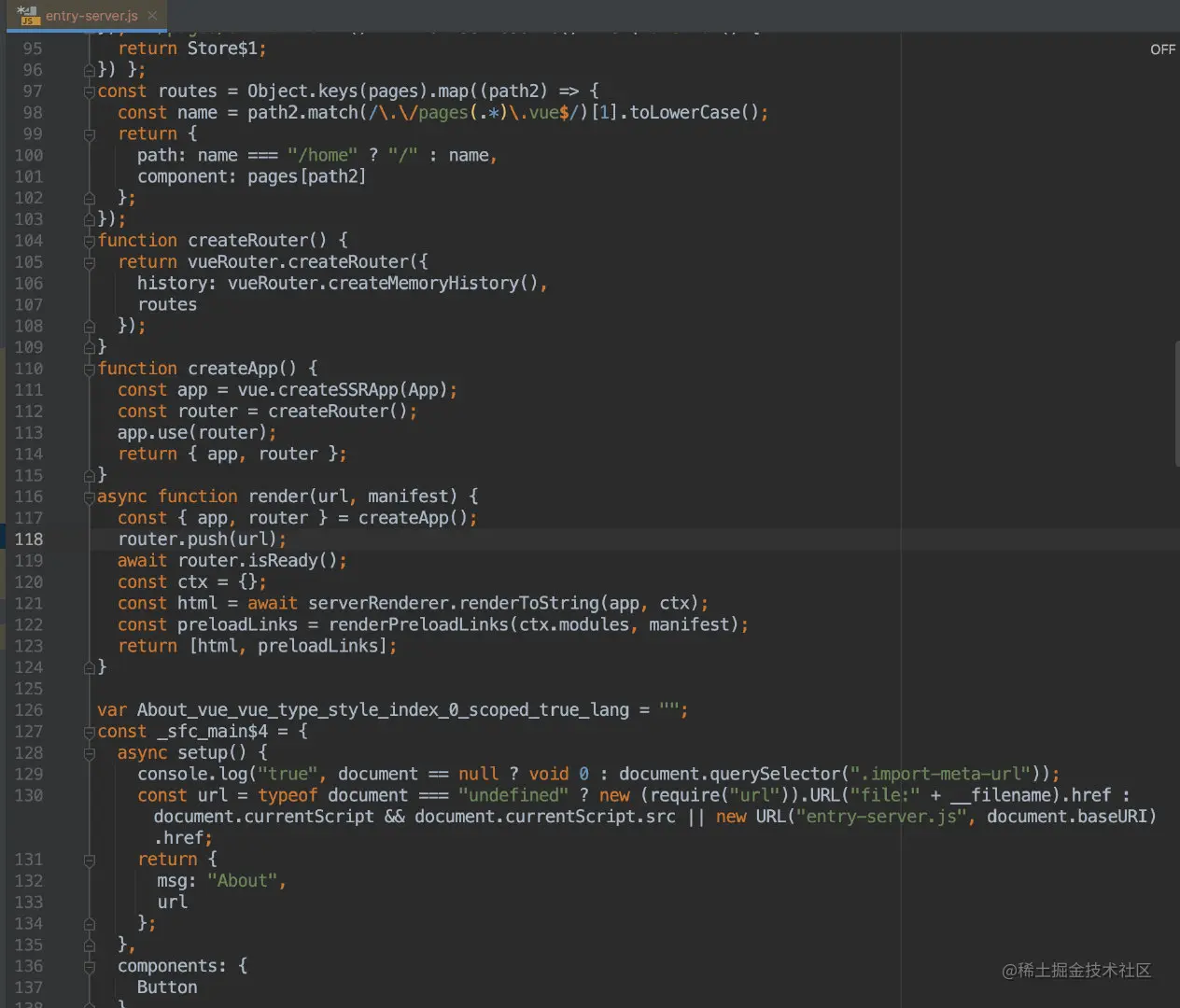Click 'renderToString' on line 121

pyautogui.click(x=529, y=604)
